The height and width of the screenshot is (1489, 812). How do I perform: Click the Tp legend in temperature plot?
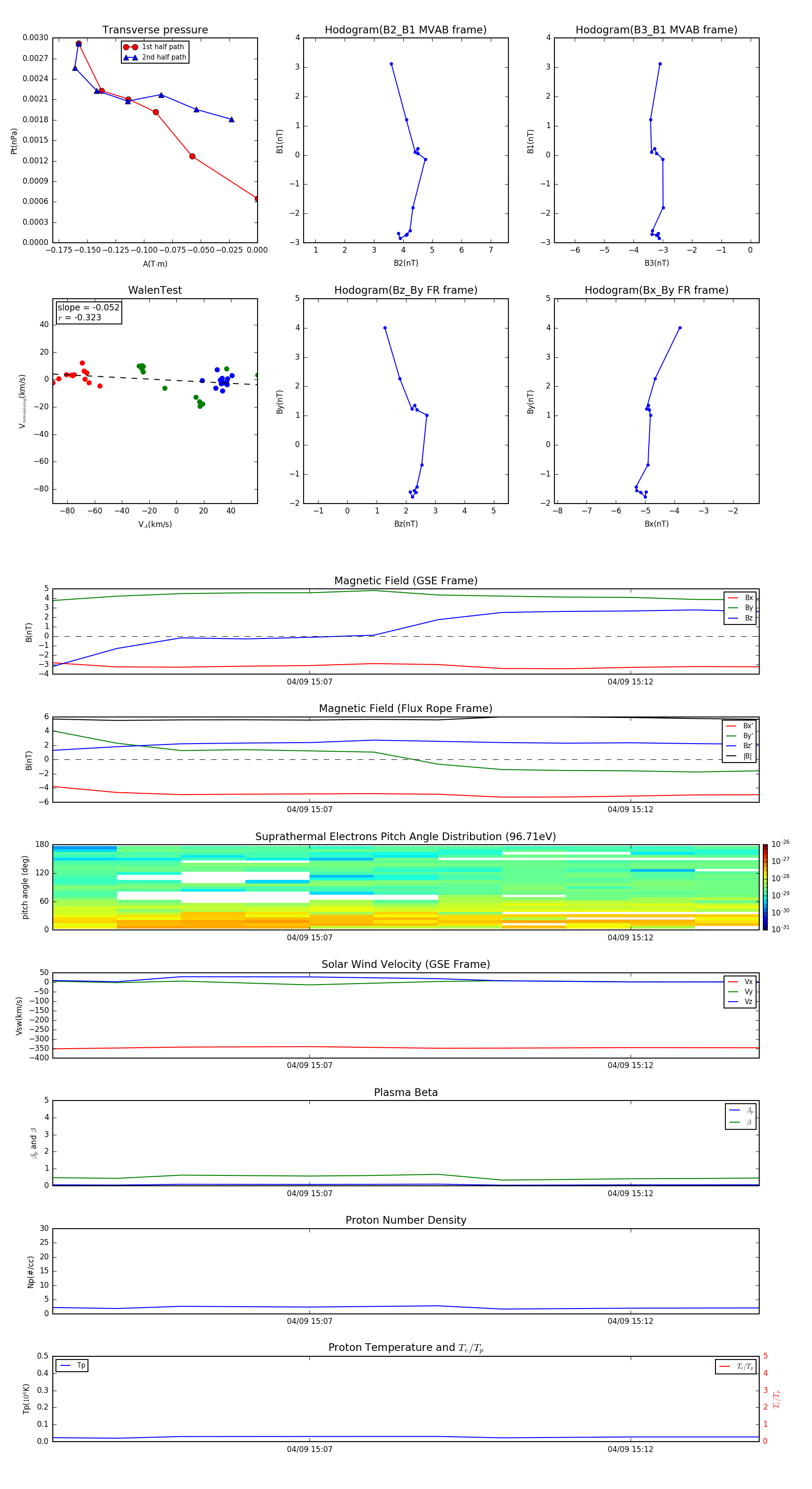click(x=72, y=1366)
